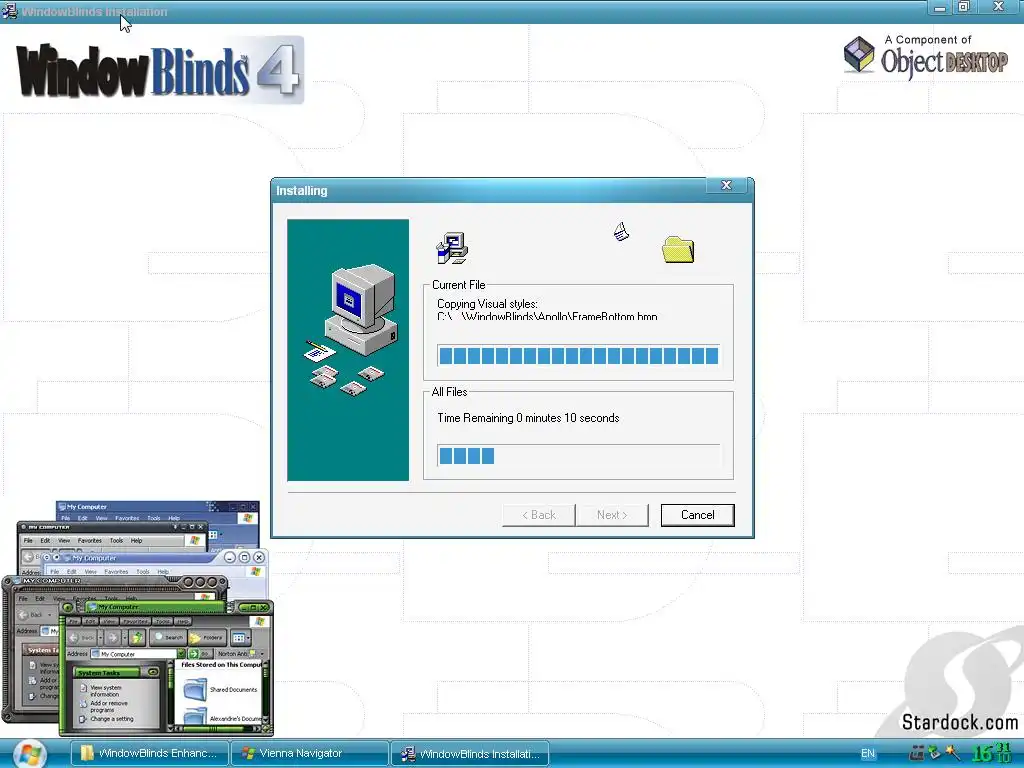Viewport: 1024px width, 768px height.
Task: Click the WindowBlinds 4 logo
Action: [160, 71]
